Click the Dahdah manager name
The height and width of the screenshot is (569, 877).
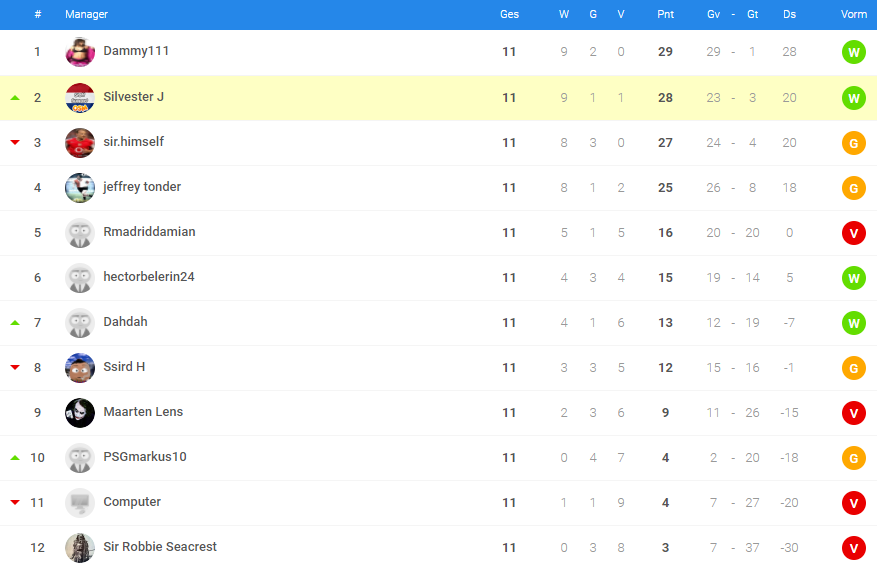(x=125, y=322)
